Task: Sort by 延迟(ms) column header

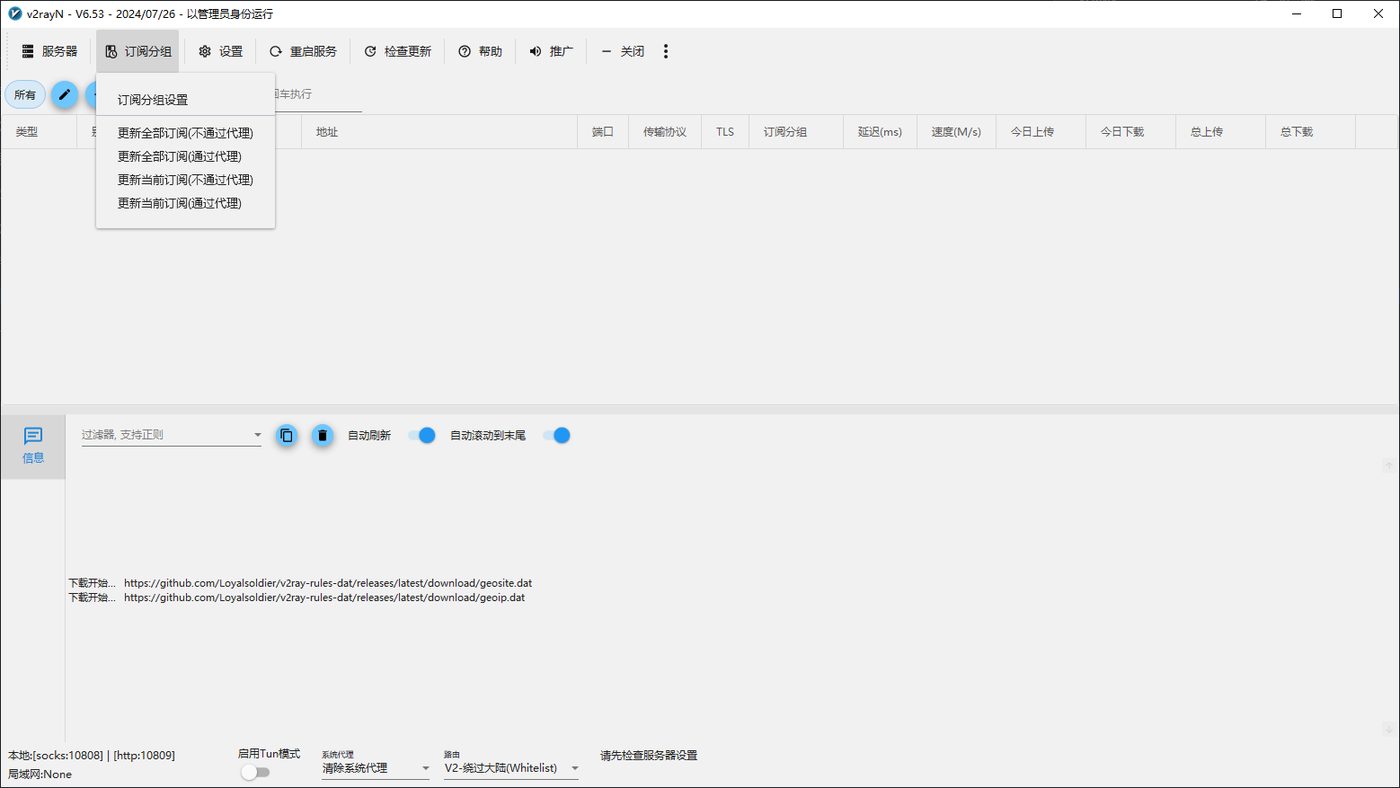Action: pyautogui.click(x=879, y=132)
